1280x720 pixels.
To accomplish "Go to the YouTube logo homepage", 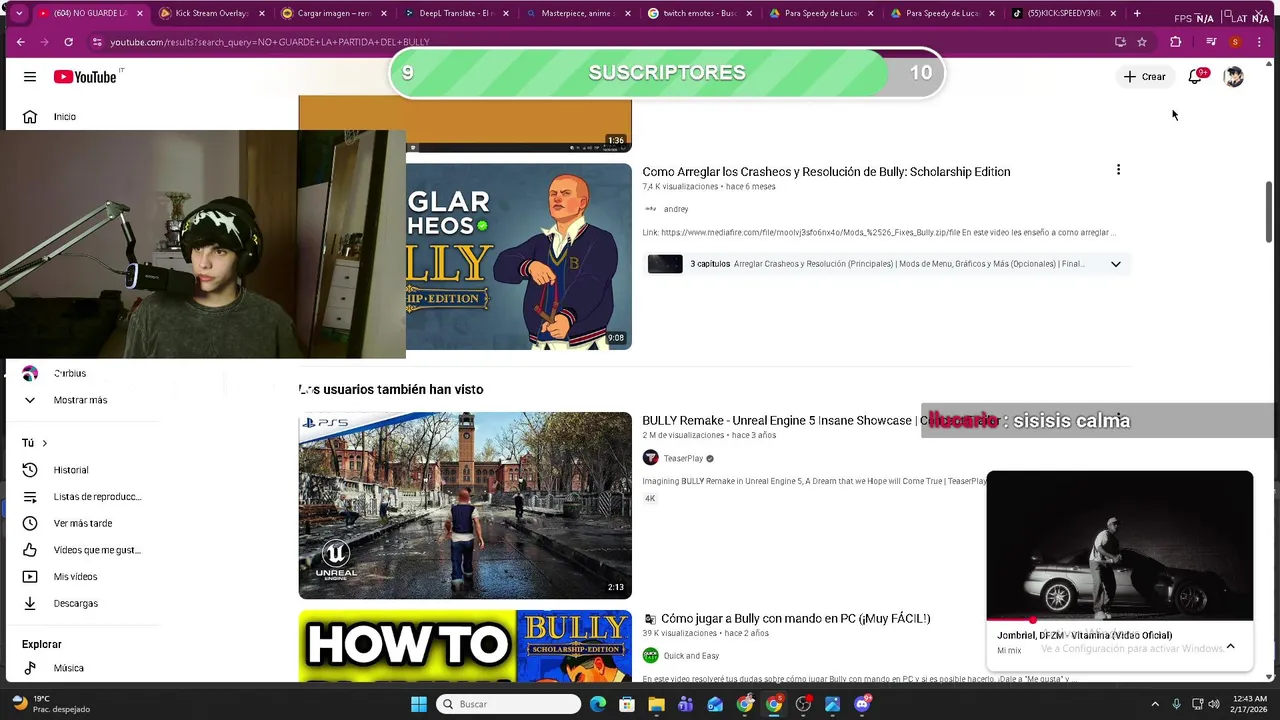I will 88,77.
